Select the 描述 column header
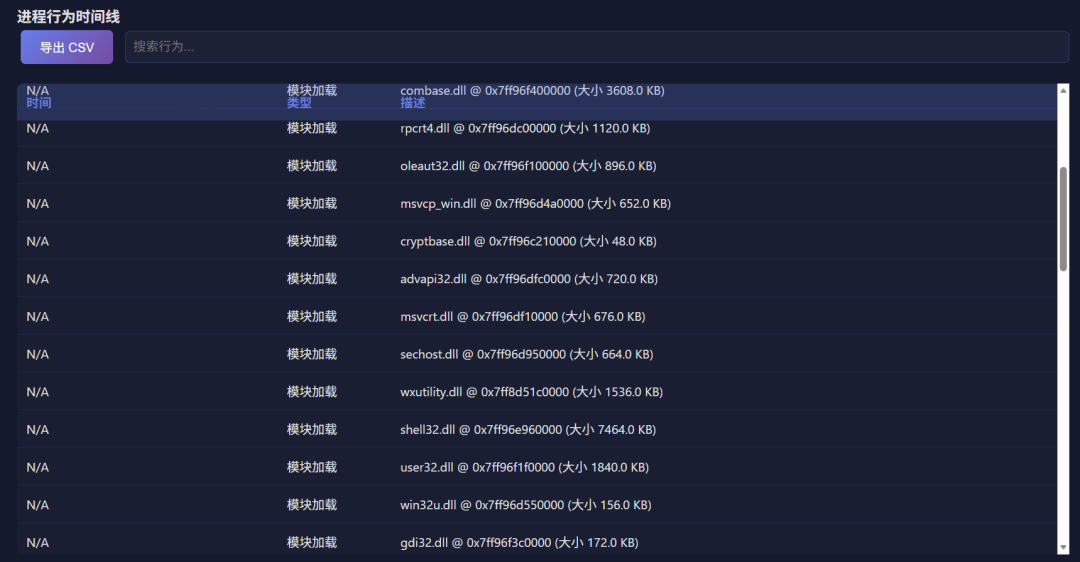The height and width of the screenshot is (562, 1080). coord(413,103)
